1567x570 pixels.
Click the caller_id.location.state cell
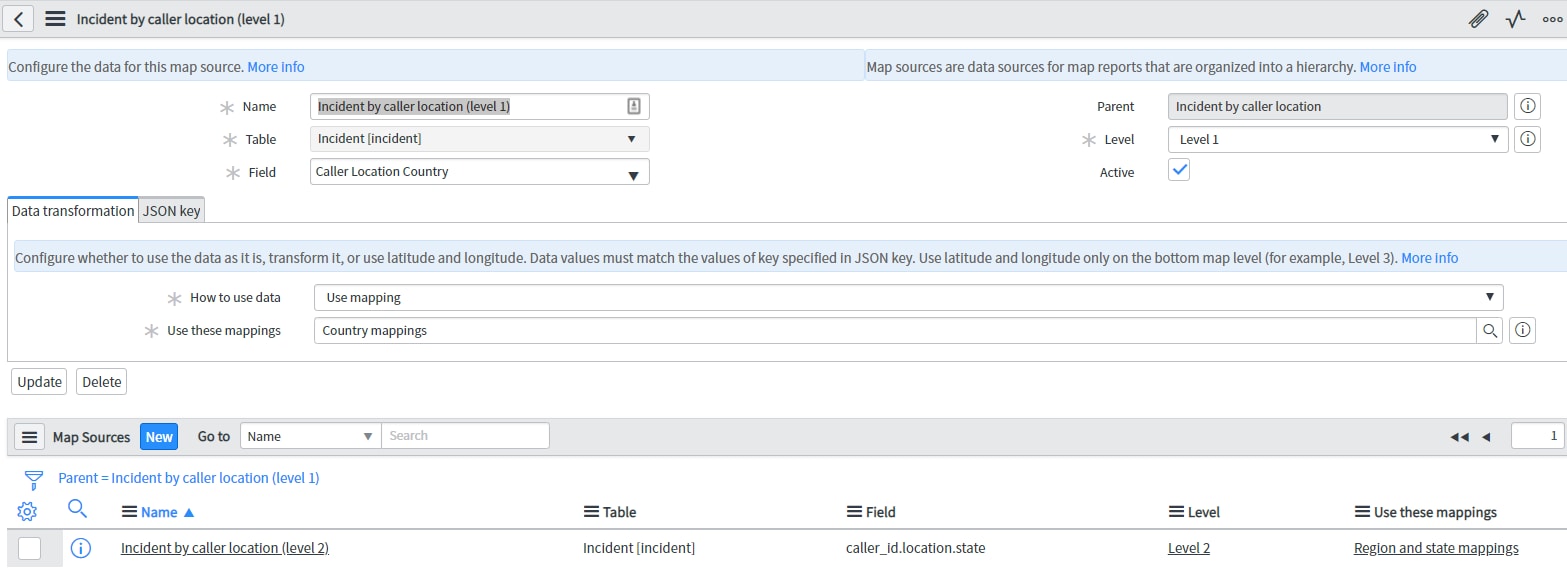point(915,548)
